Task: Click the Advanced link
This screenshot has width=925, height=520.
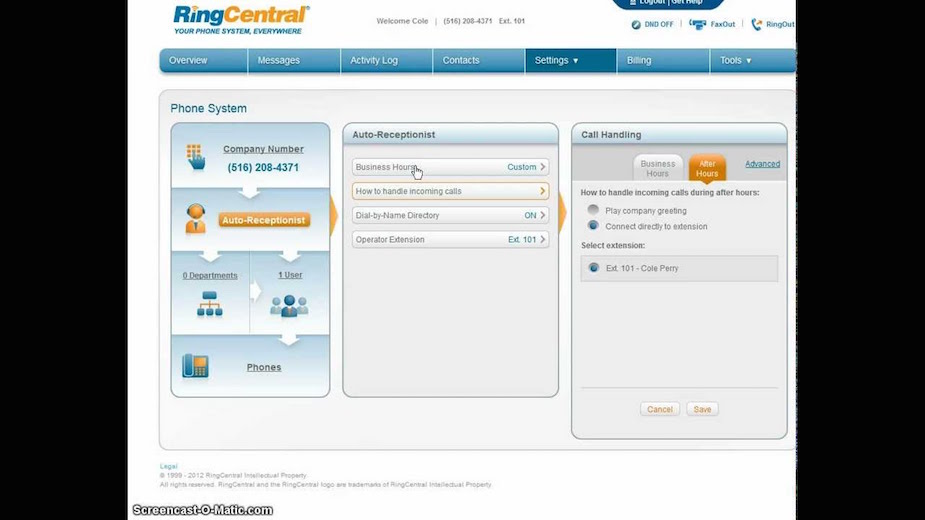Action: coord(762,164)
